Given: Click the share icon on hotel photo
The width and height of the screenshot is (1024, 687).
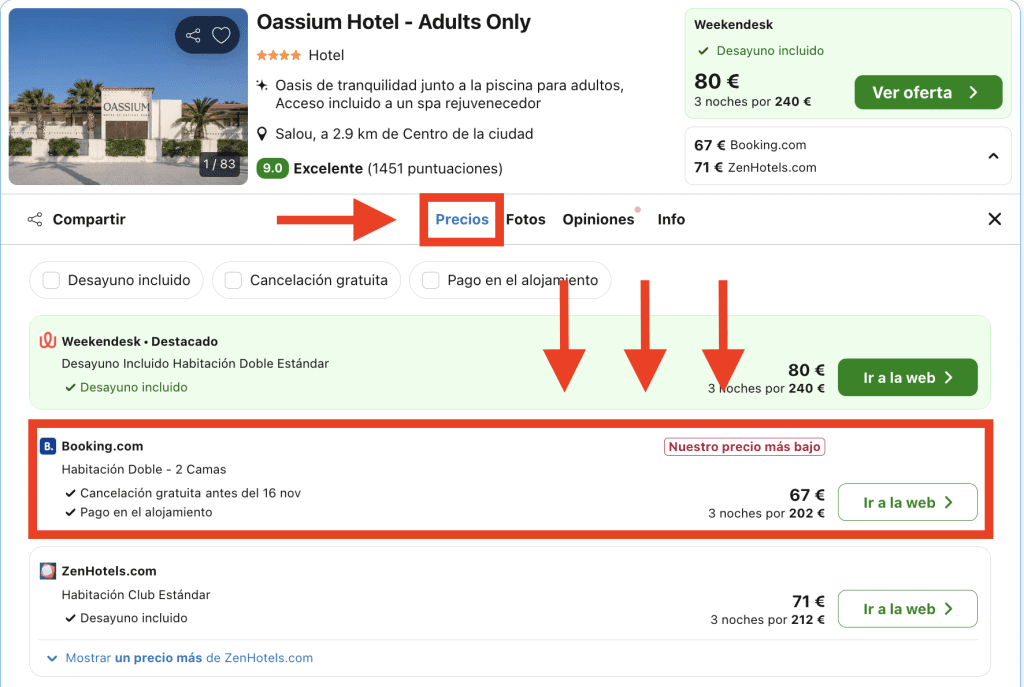Looking at the screenshot, I should click(x=194, y=36).
